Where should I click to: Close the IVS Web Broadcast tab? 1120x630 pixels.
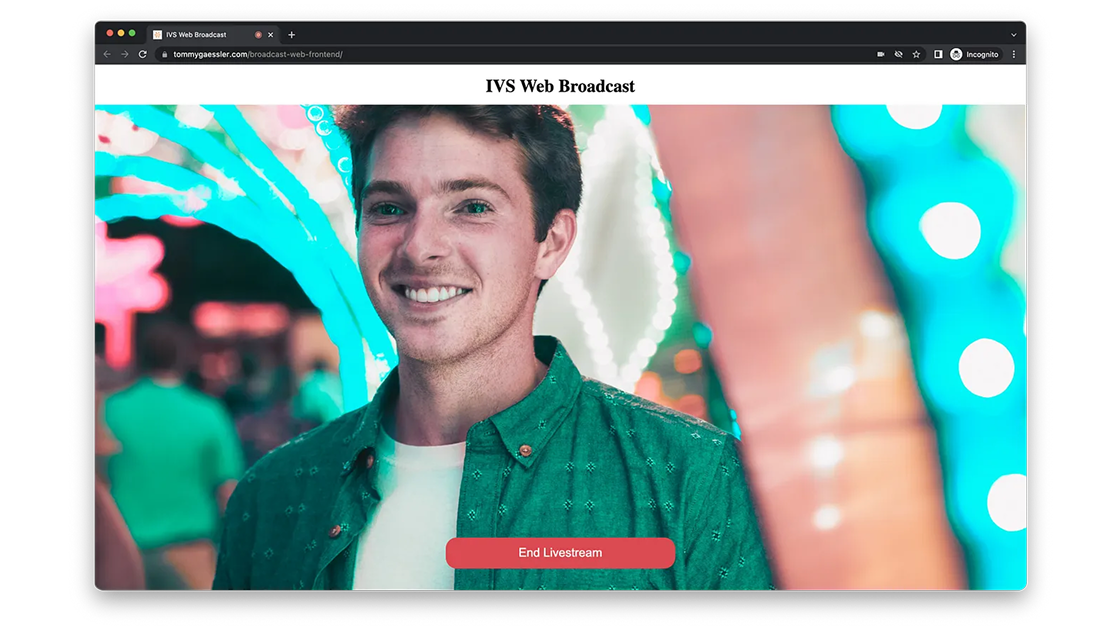point(271,34)
